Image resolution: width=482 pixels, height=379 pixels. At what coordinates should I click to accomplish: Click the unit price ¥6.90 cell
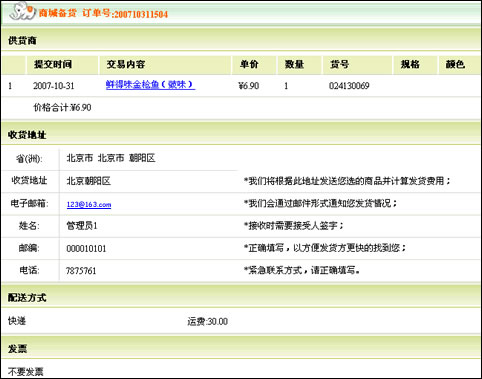(249, 86)
